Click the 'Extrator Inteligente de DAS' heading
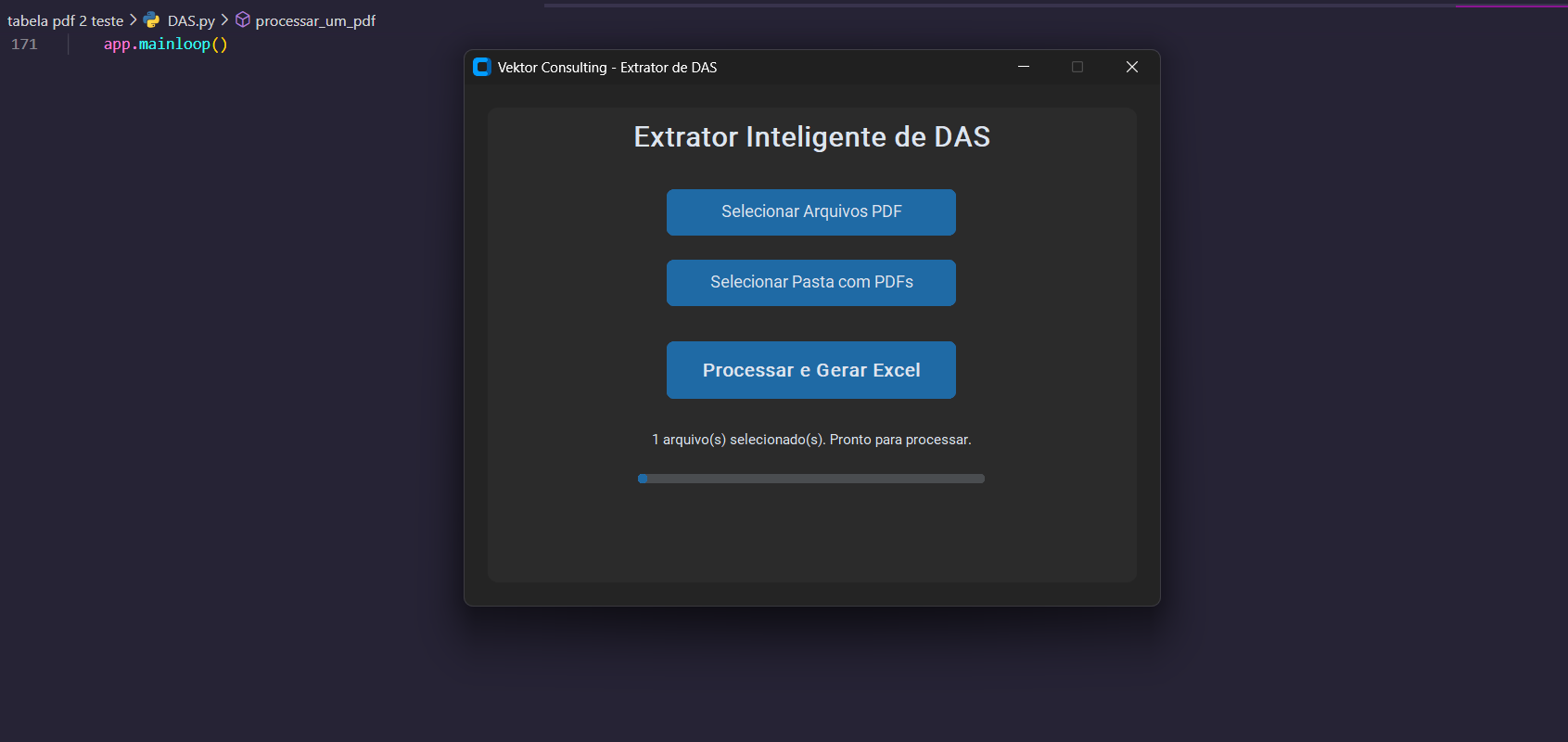Screen dimensions: 1568x742 [810, 137]
